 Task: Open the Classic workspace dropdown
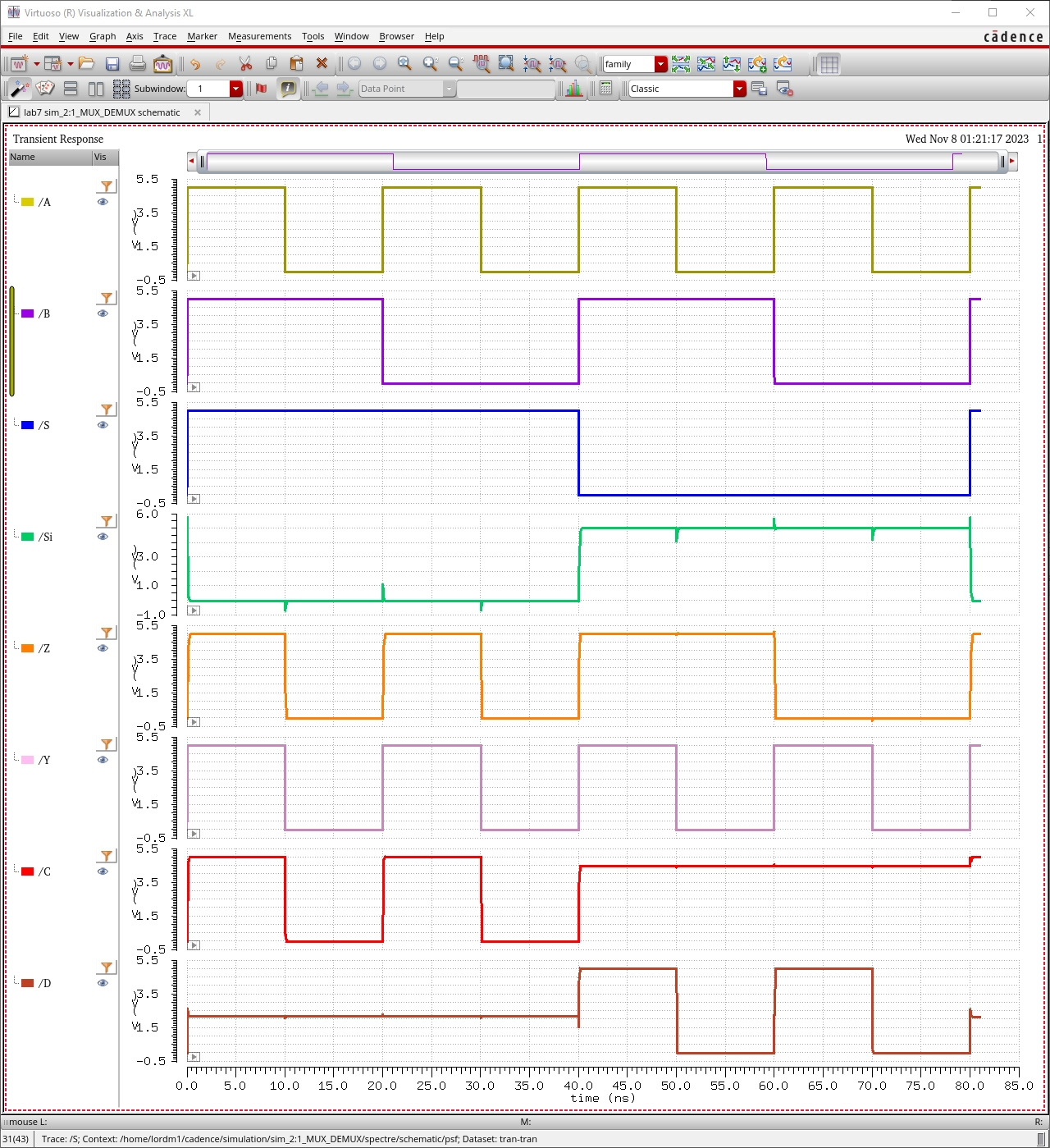pos(739,89)
